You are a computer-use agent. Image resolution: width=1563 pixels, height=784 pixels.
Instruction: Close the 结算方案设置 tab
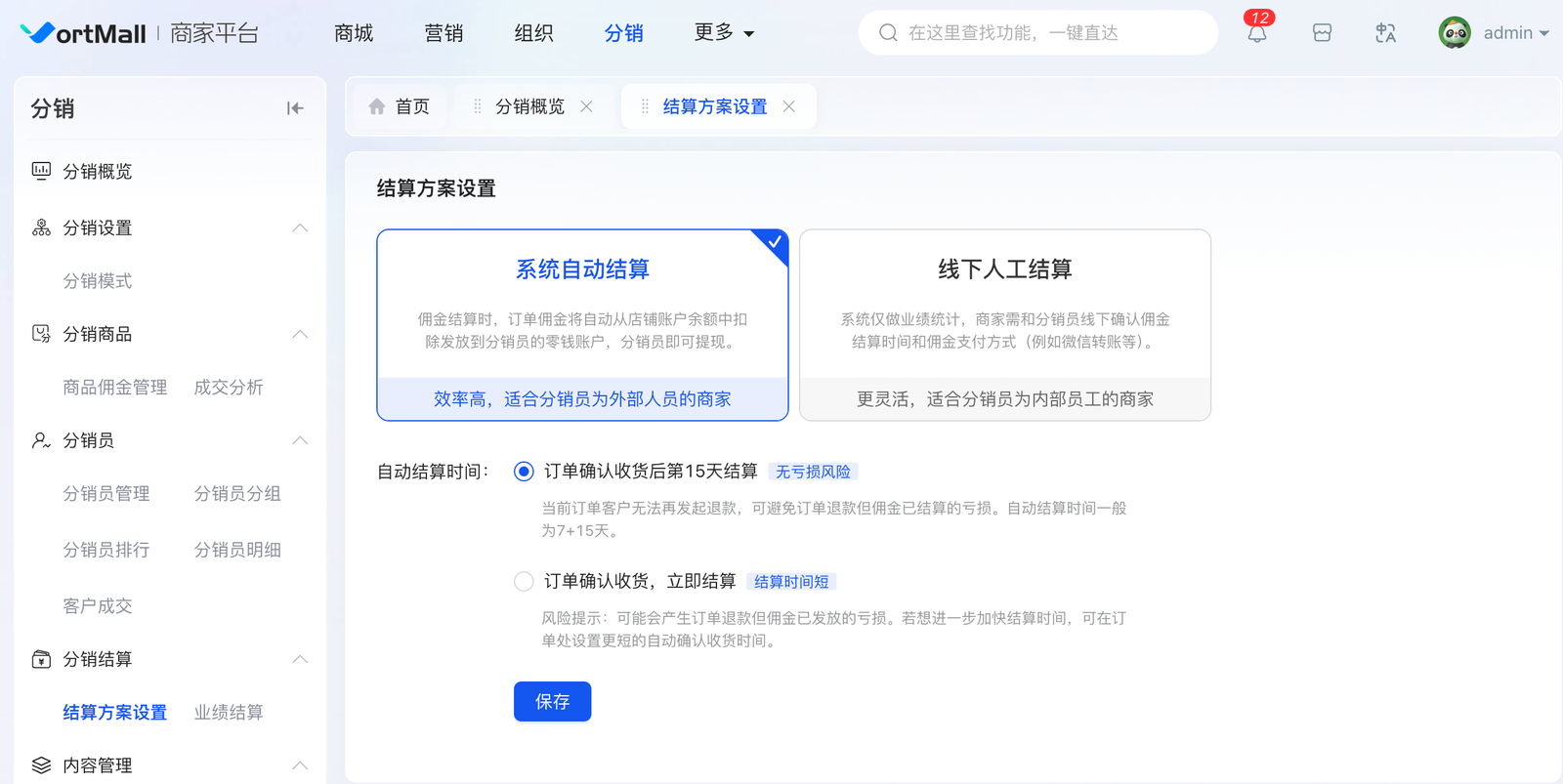click(789, 106)
